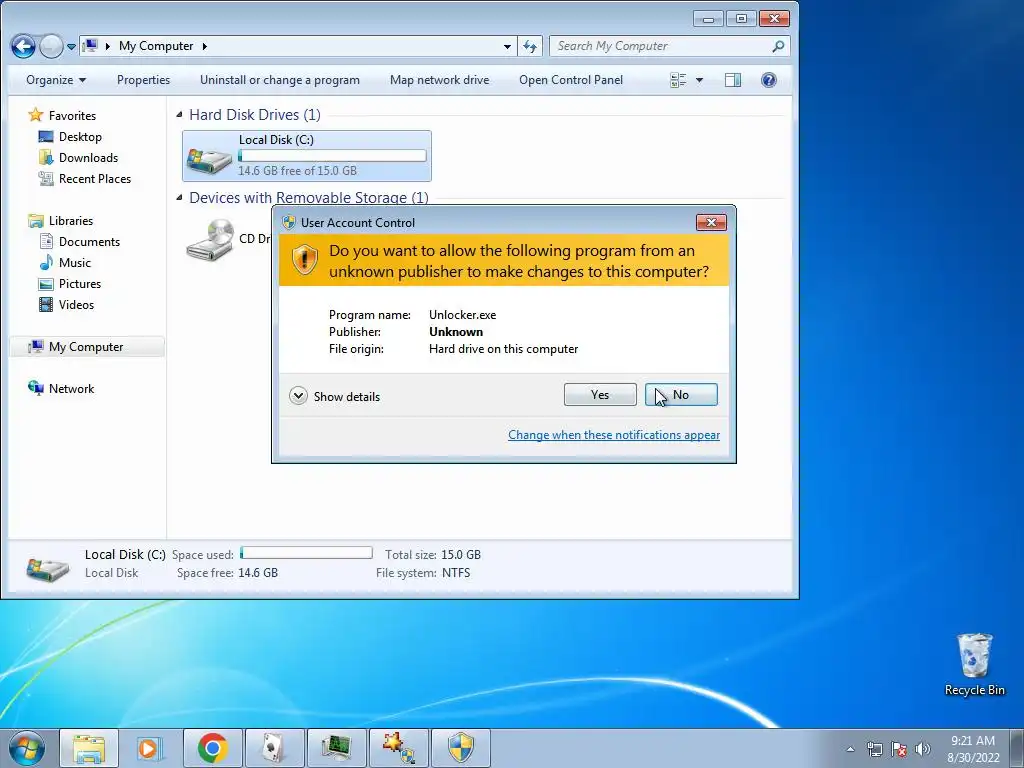This screenshot has width=1024, height=768.
Task: Open Documents library
Action: [x=89, y=242]
